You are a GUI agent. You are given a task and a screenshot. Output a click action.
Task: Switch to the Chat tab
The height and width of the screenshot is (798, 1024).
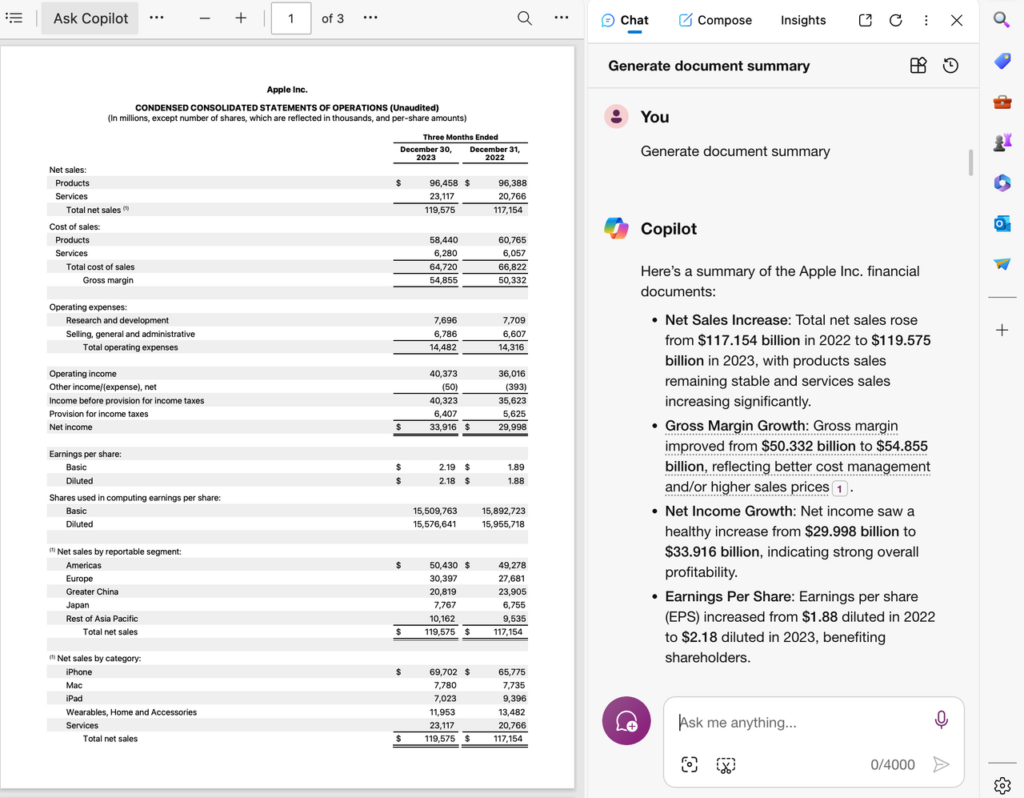pyautogui.click(x=625, y=20)
